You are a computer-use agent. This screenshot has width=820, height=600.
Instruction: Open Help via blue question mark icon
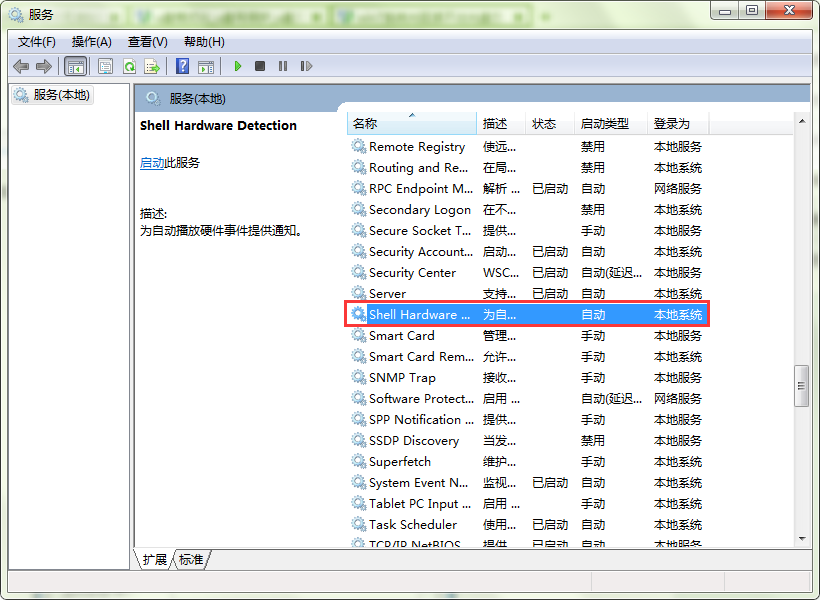(x=182, y=66)
